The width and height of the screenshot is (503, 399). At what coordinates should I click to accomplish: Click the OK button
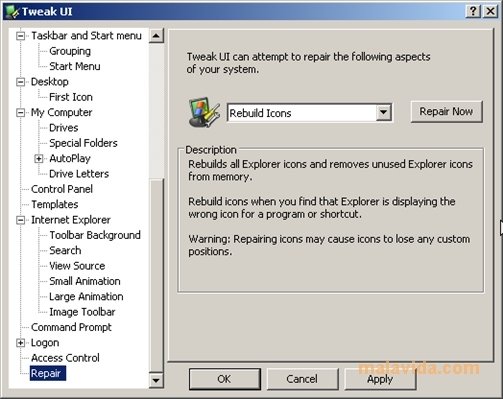(224, 379)
